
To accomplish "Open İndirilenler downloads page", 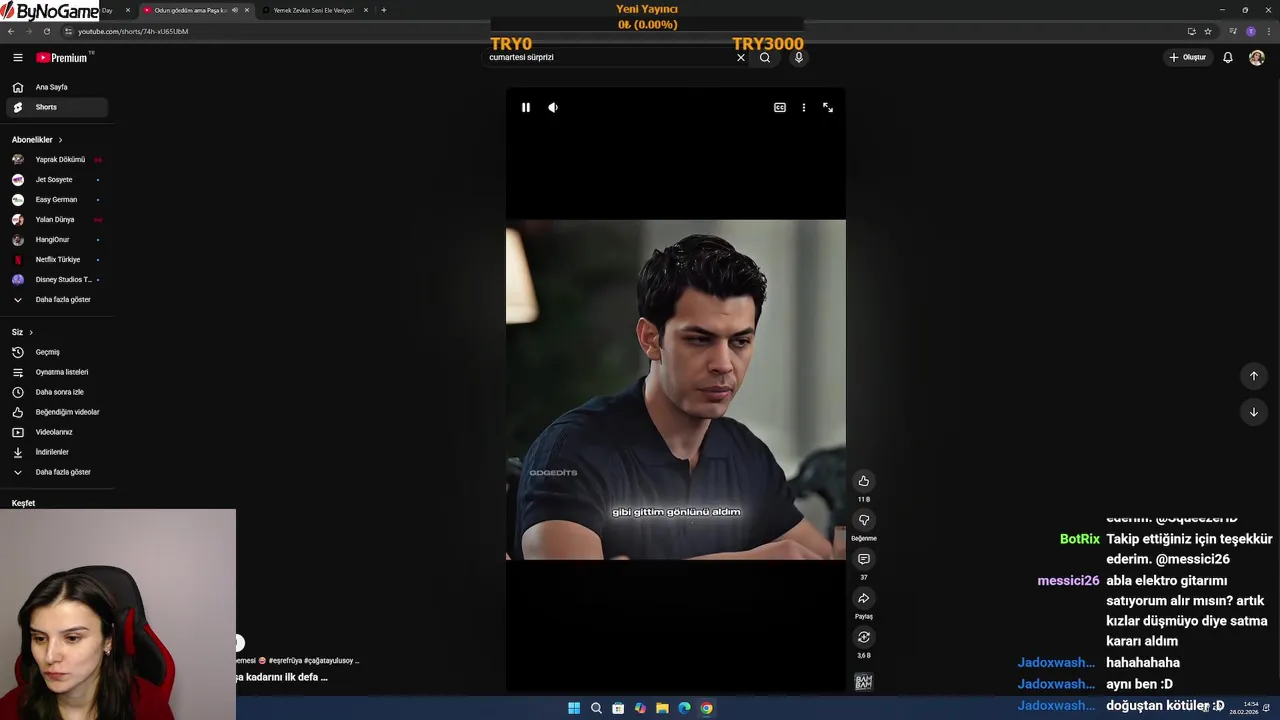I will point(57,452).
